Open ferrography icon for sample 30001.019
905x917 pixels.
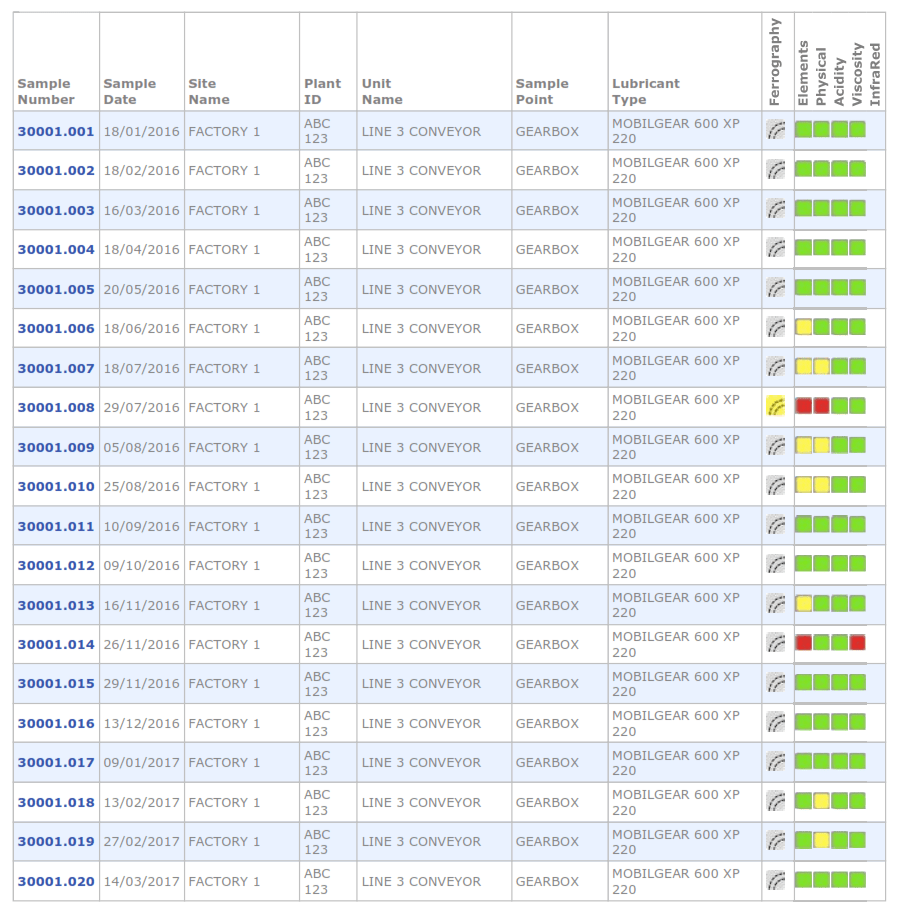pyautogui.click(x=776, y=840)
